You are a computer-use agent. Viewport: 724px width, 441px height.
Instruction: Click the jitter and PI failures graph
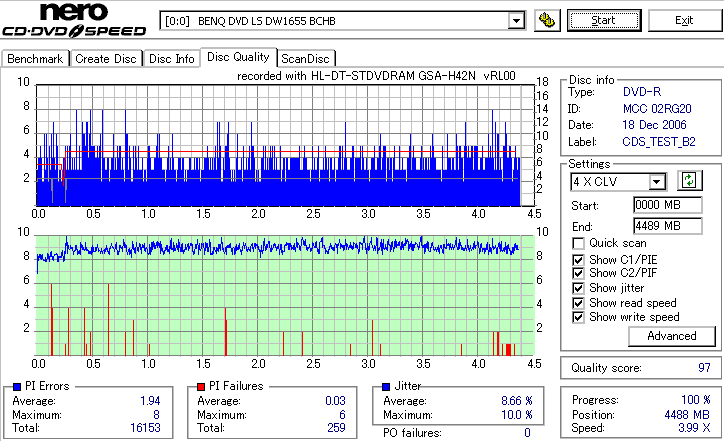[285, 296]
